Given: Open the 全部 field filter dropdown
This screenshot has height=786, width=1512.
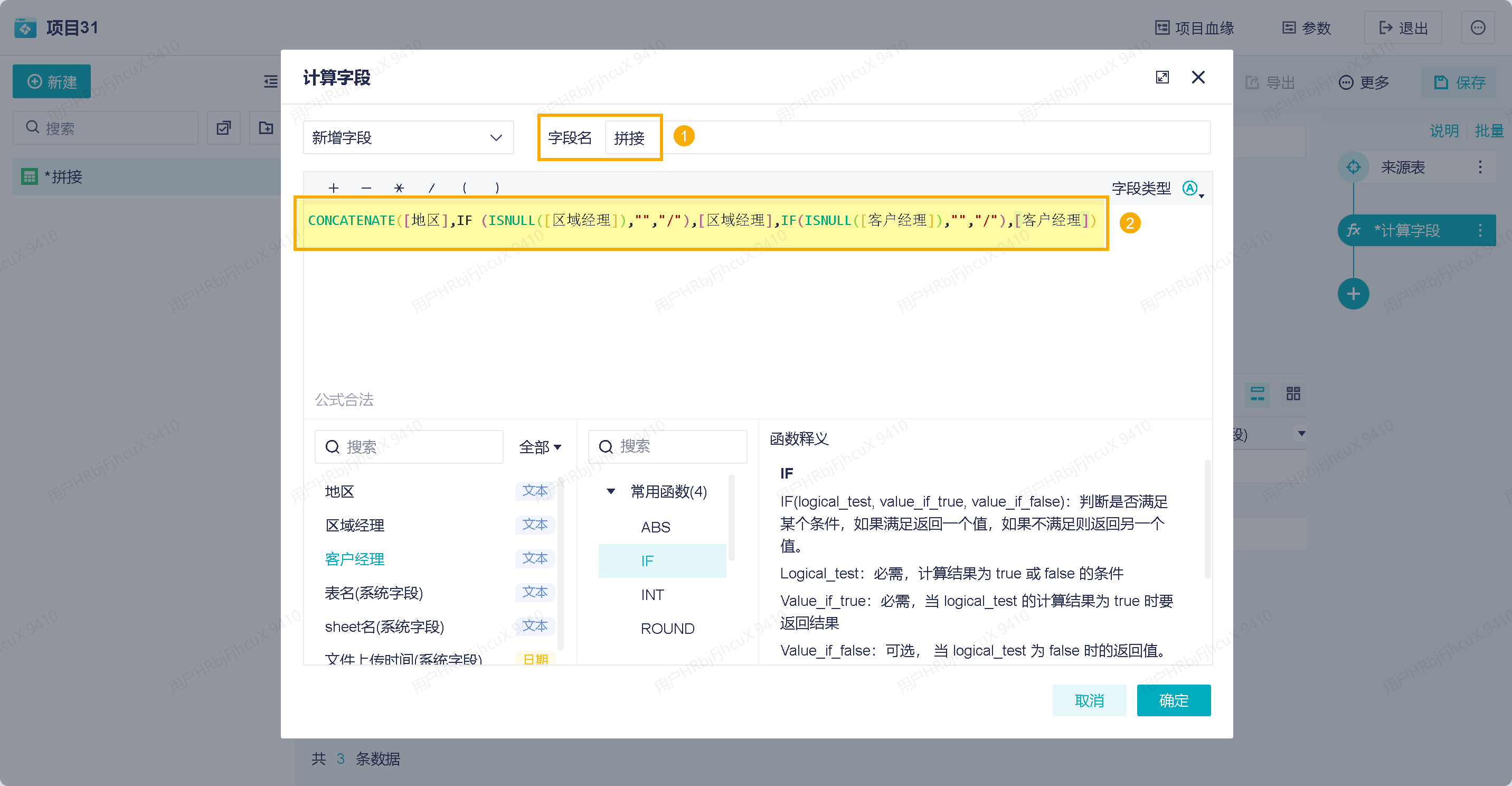Looking at the screenshot, I should 540,447.
